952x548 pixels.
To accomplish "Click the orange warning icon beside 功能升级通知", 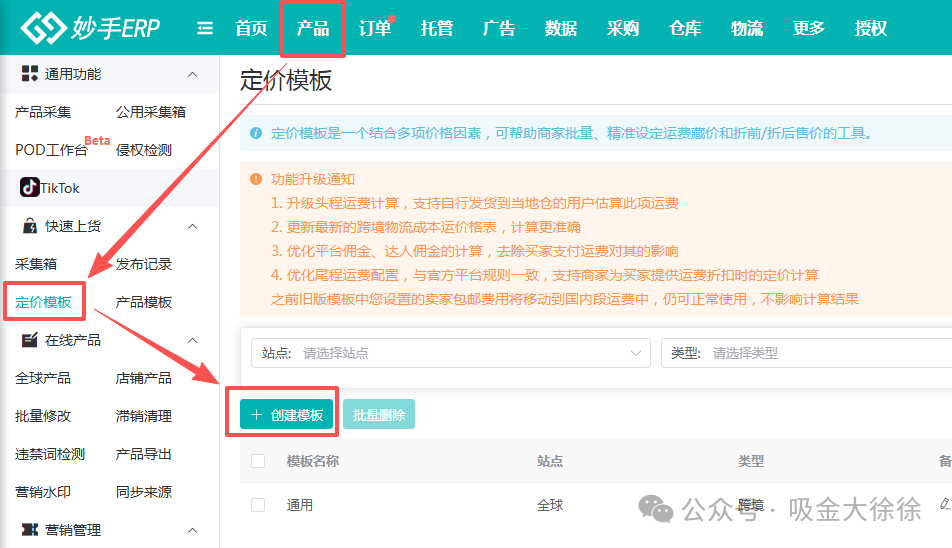I will 256,179.
